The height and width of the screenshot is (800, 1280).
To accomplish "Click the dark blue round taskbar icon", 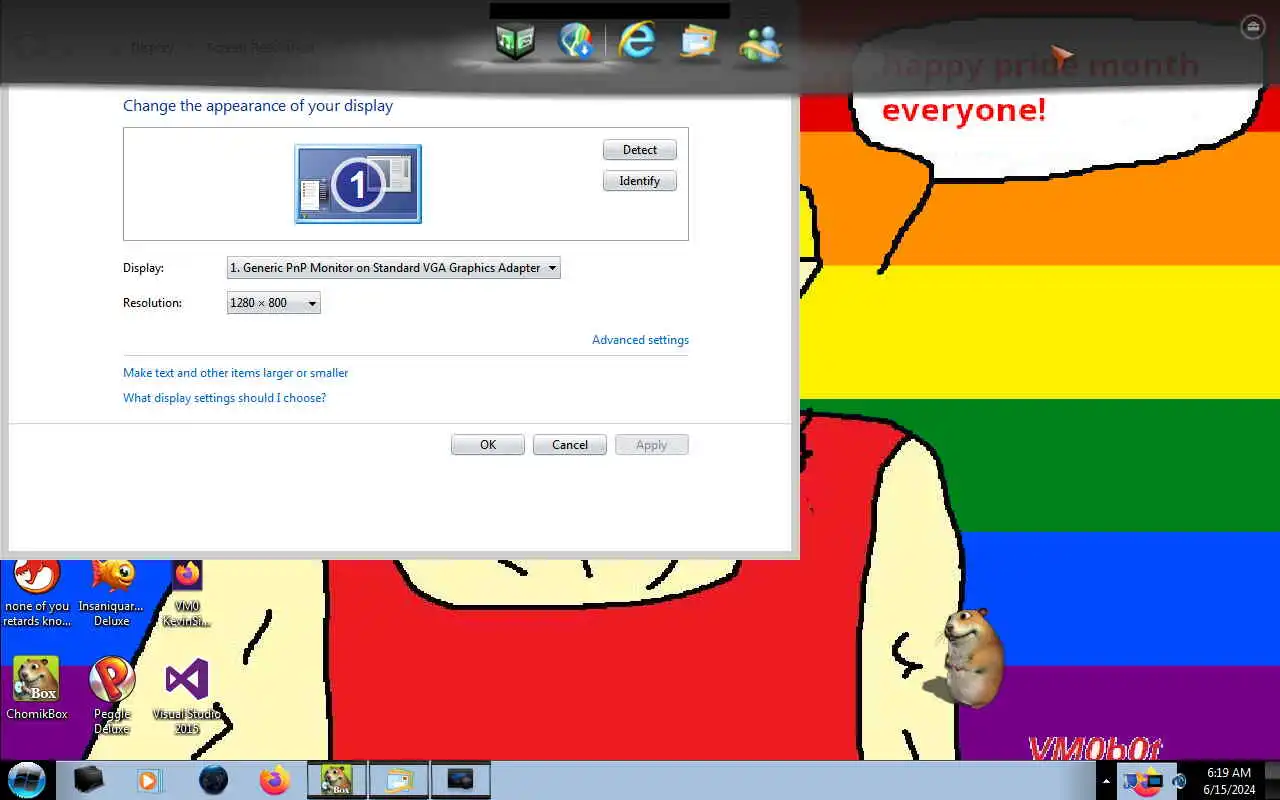I will click(213, 780).
